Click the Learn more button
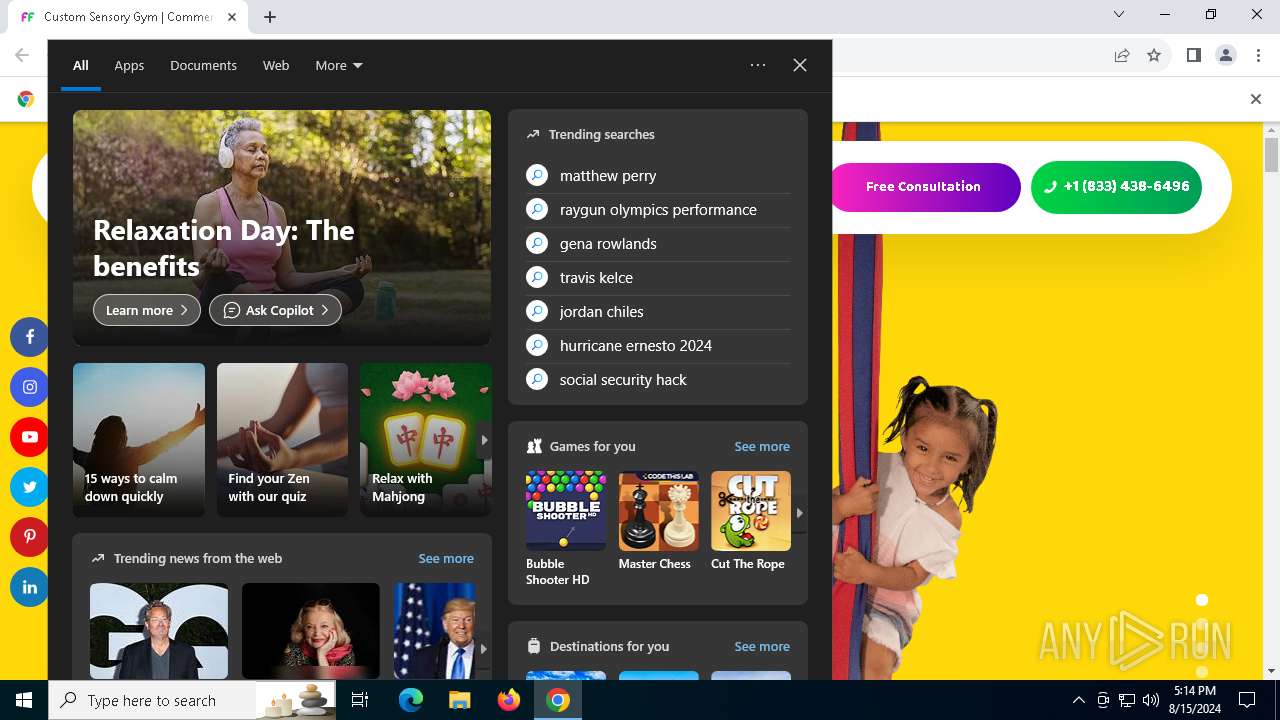 147,310
